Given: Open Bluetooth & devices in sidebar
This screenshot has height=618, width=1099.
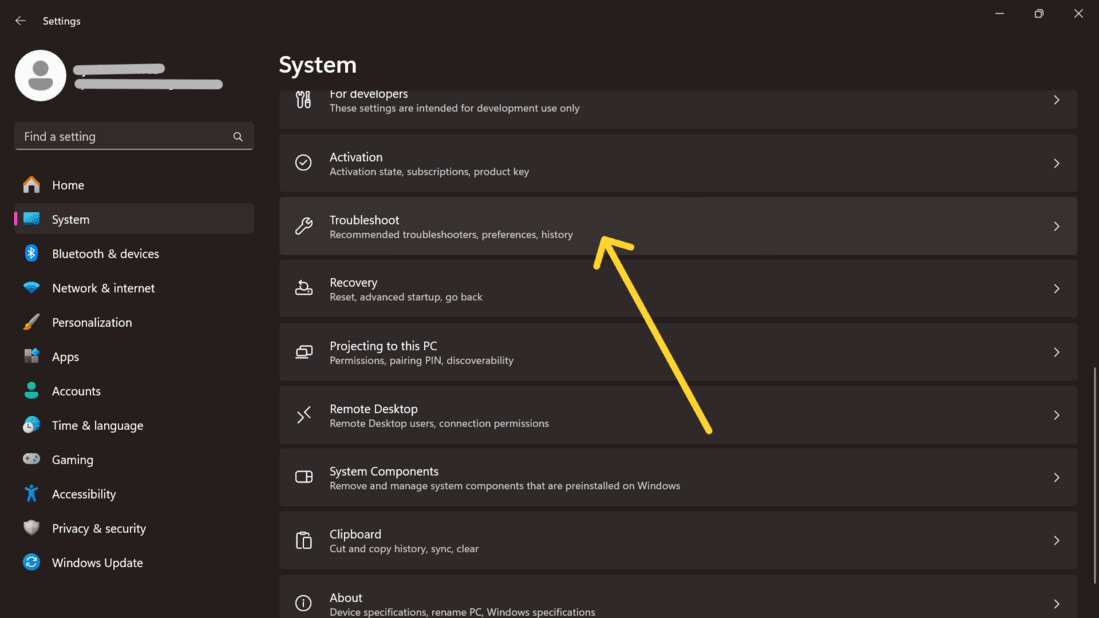Looking at the screenshot, I should [105, 254].
